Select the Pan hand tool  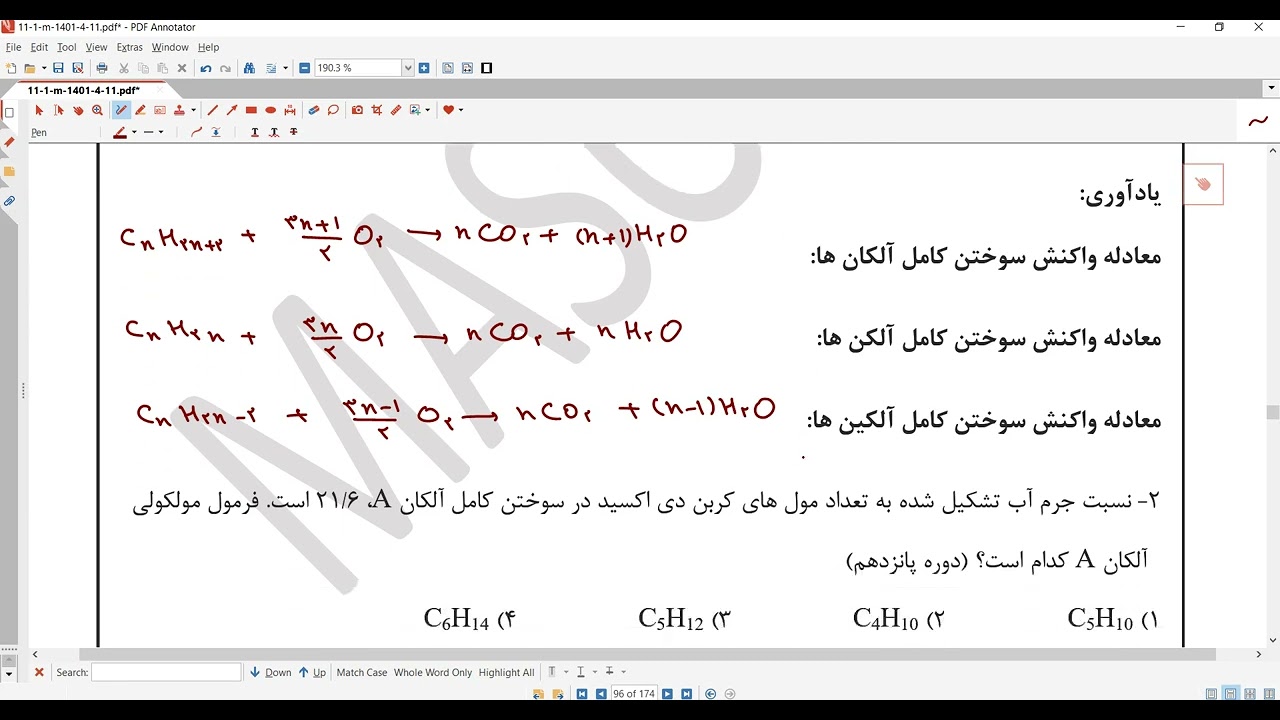click(x=78, y=110)
